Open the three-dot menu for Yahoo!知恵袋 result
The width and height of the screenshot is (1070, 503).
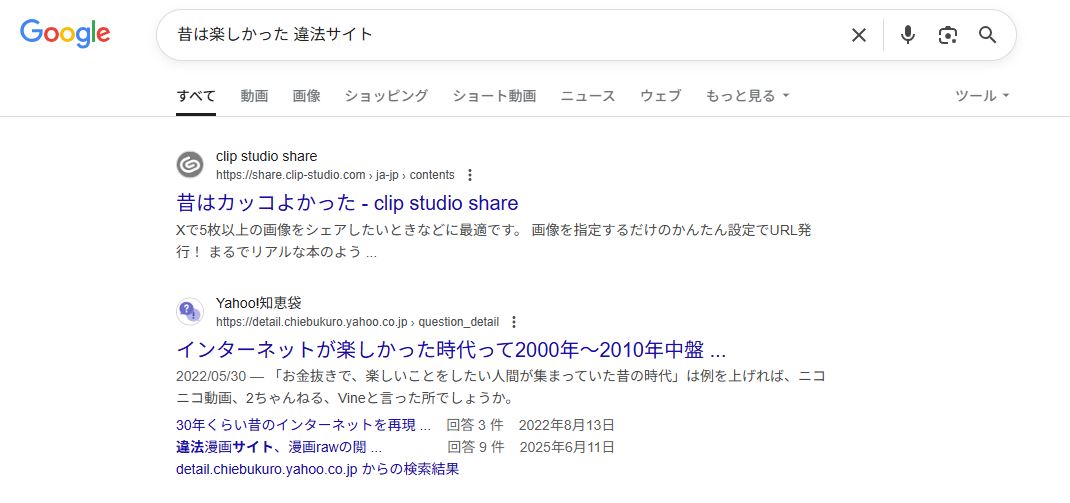click(x=515, y=322)
